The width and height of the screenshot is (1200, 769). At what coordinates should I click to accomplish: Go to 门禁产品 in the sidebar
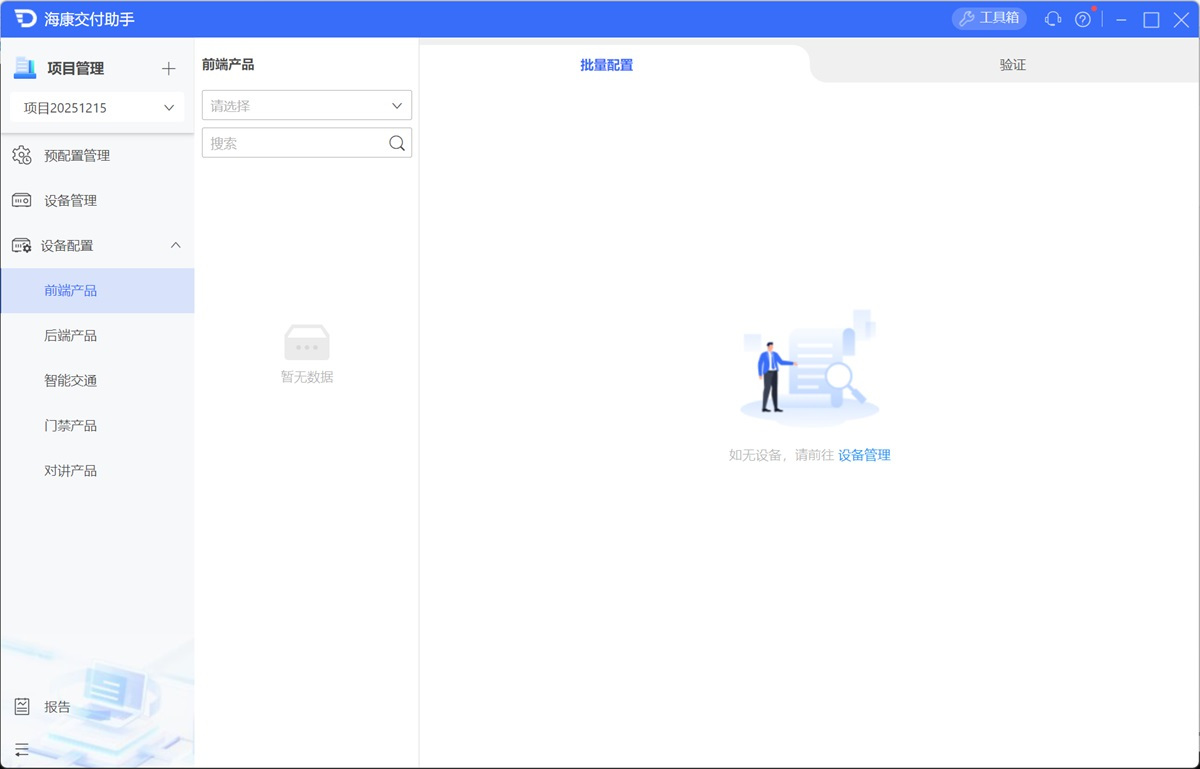[x=71, y=426]
